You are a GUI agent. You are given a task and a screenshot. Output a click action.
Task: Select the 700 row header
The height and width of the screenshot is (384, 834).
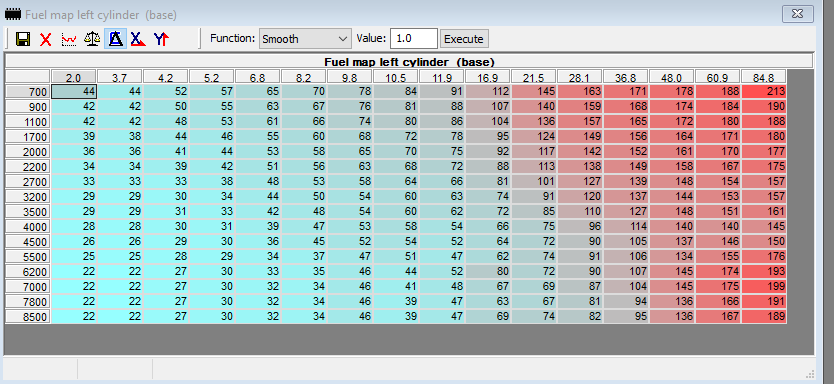[x=28, y=92]
